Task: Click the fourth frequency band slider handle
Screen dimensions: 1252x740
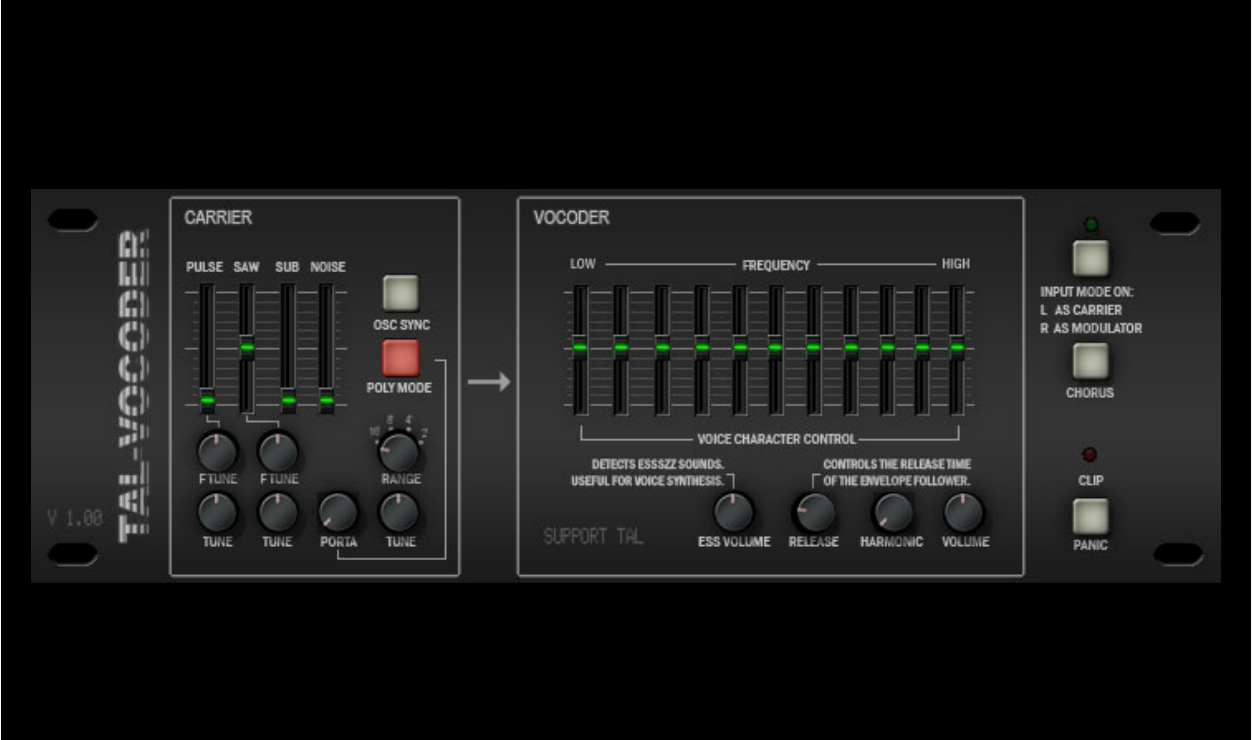Action: click(701, 348)
